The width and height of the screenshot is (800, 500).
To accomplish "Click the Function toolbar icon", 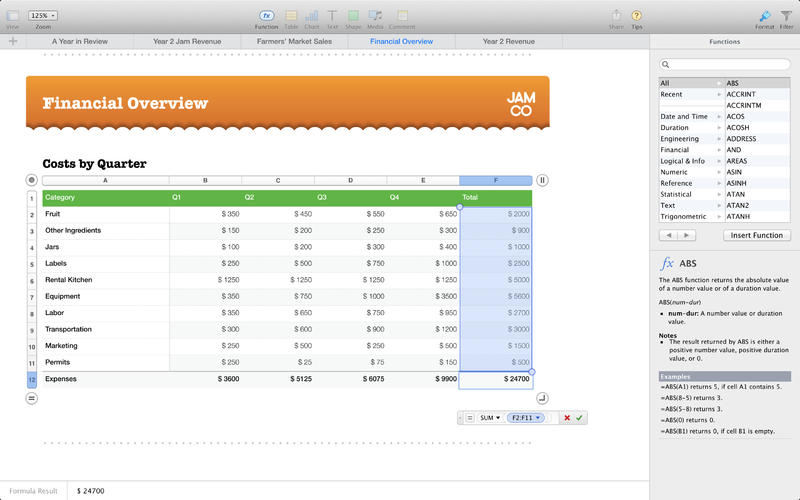I will (266, 16).
